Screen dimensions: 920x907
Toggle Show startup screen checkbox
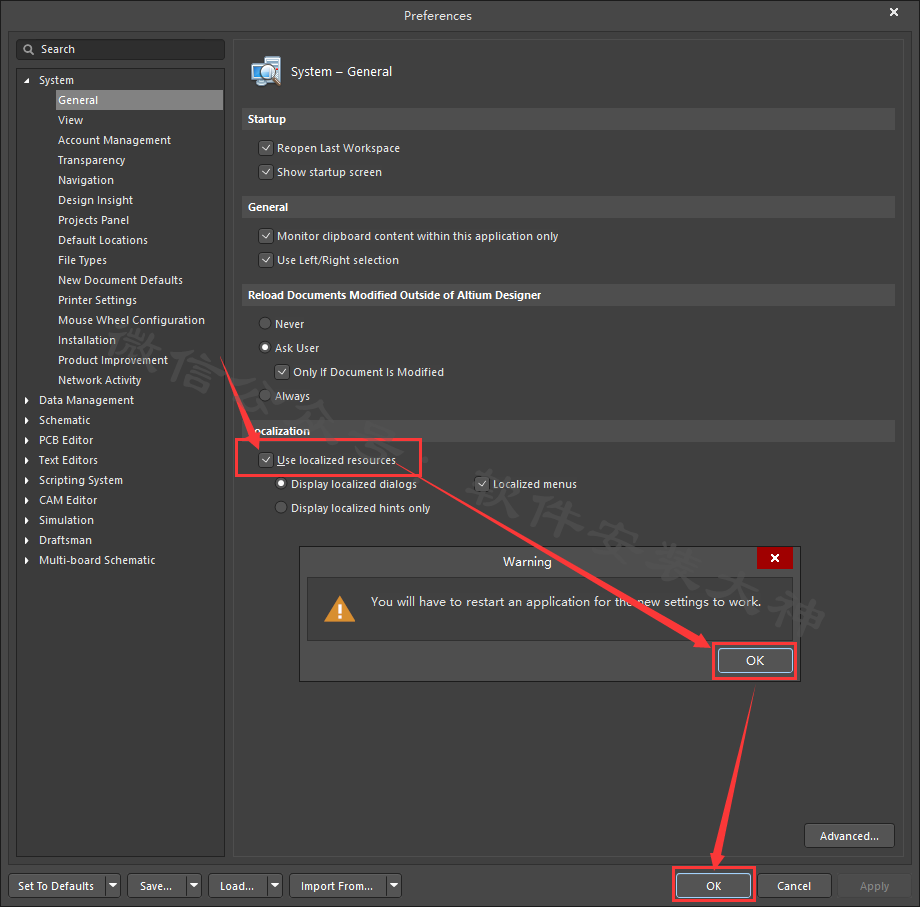pyautogui.click(x=266, y=172)
